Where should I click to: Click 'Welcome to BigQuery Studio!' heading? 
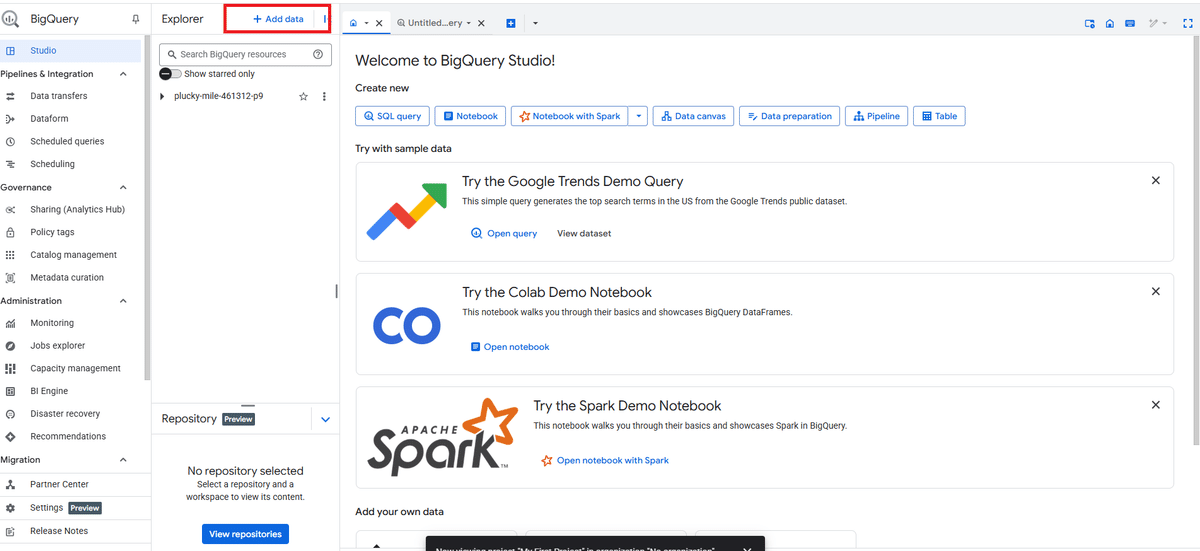(x=455, y=60)
